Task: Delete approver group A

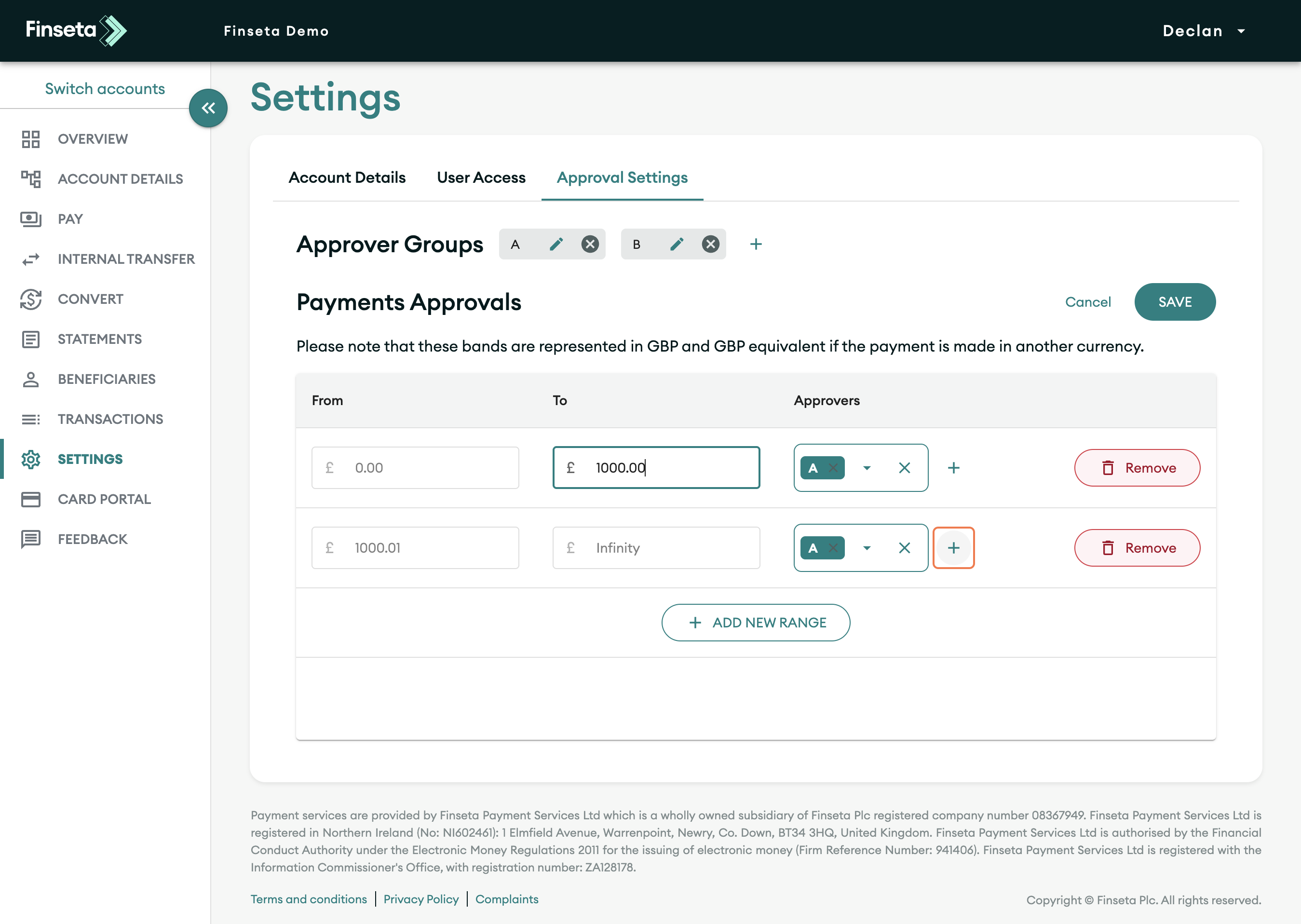Action: point(590,244)
